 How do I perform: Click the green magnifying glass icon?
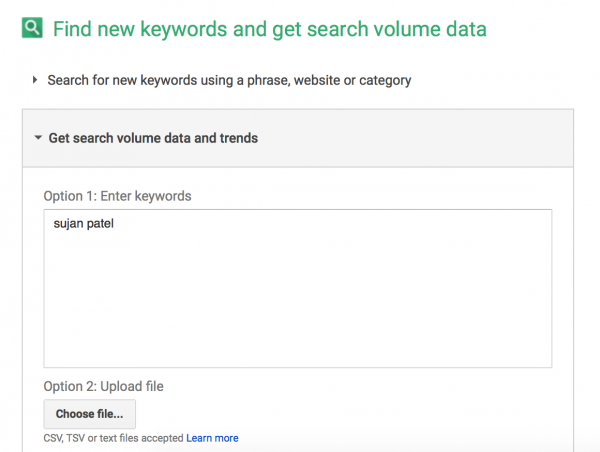tap(32, 28)
